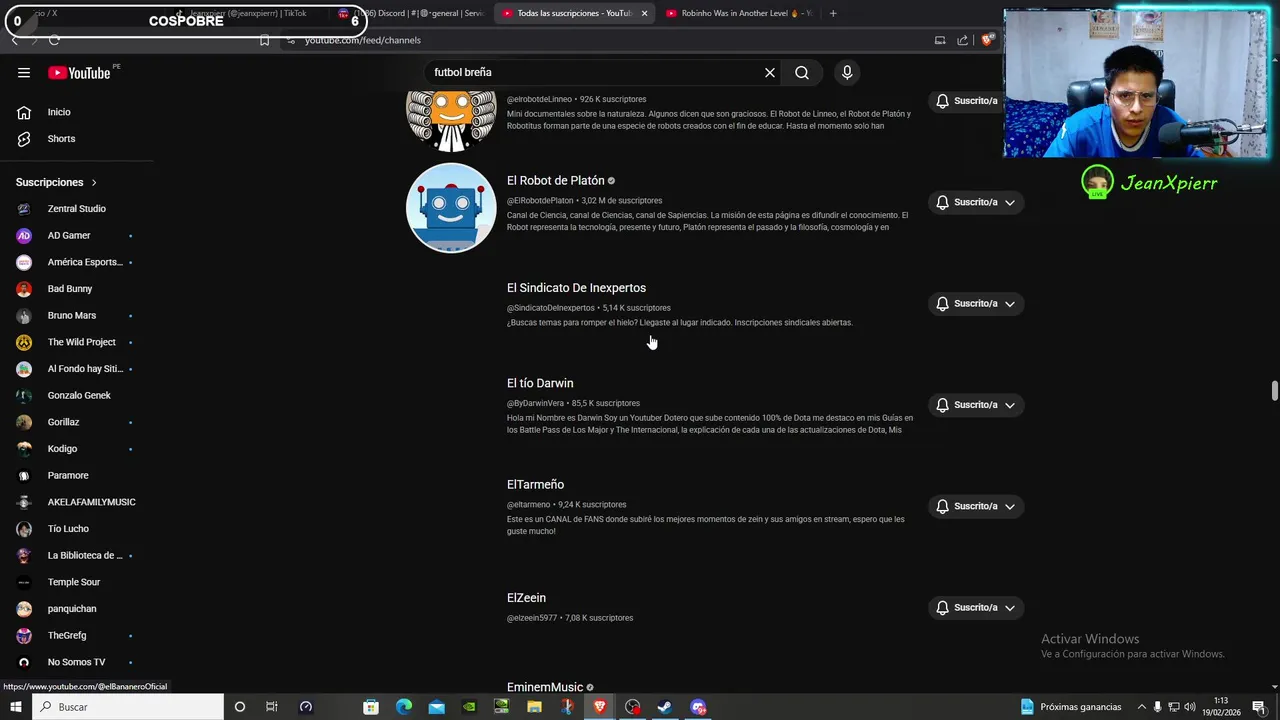Open Gonzalo Genek in the sidebar
1280x720 pixels.
[x=77, y=395]
